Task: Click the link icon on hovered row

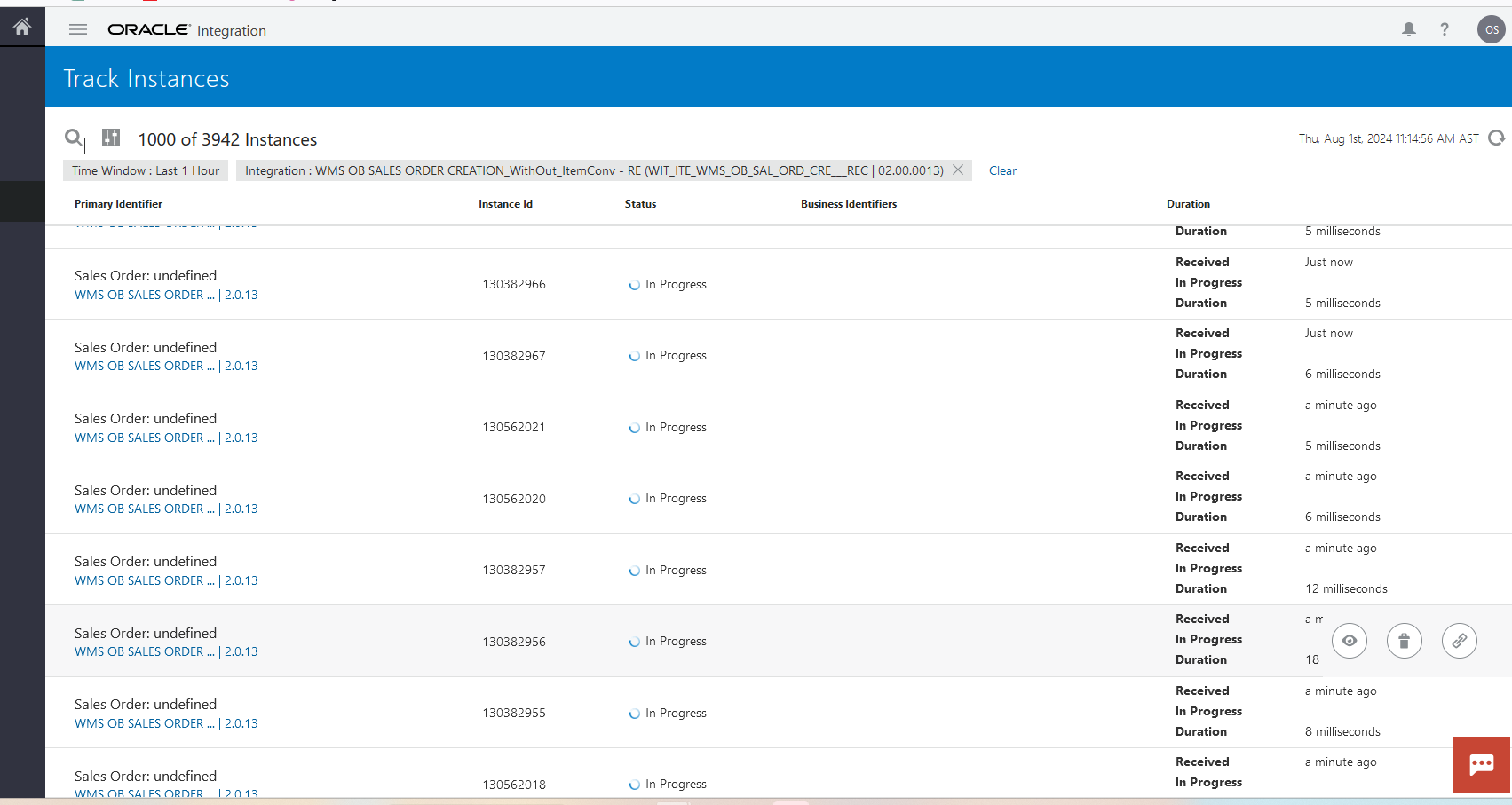Action: [x=1459, y=641]
